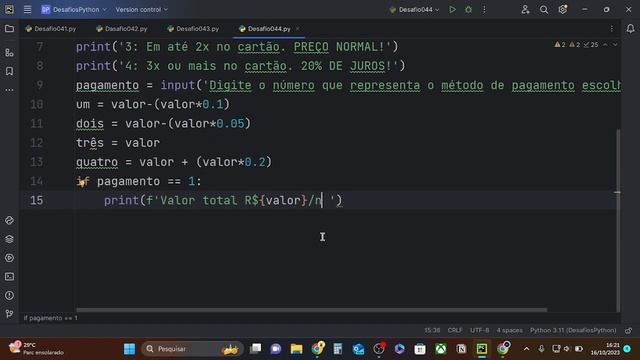
Task: Click line number 15 in gutter
Action: (36, 200)
